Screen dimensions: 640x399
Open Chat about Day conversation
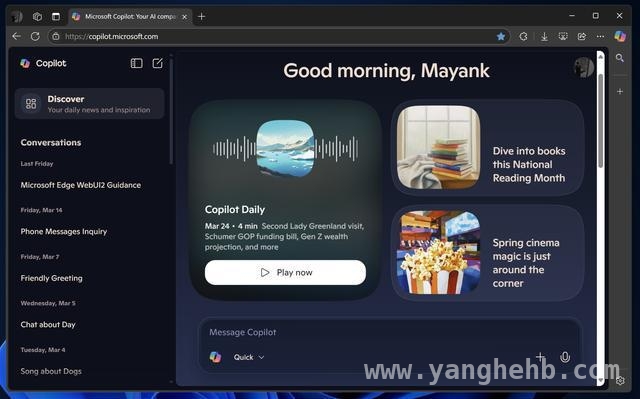pyautogui.click(x=48, y=325)
